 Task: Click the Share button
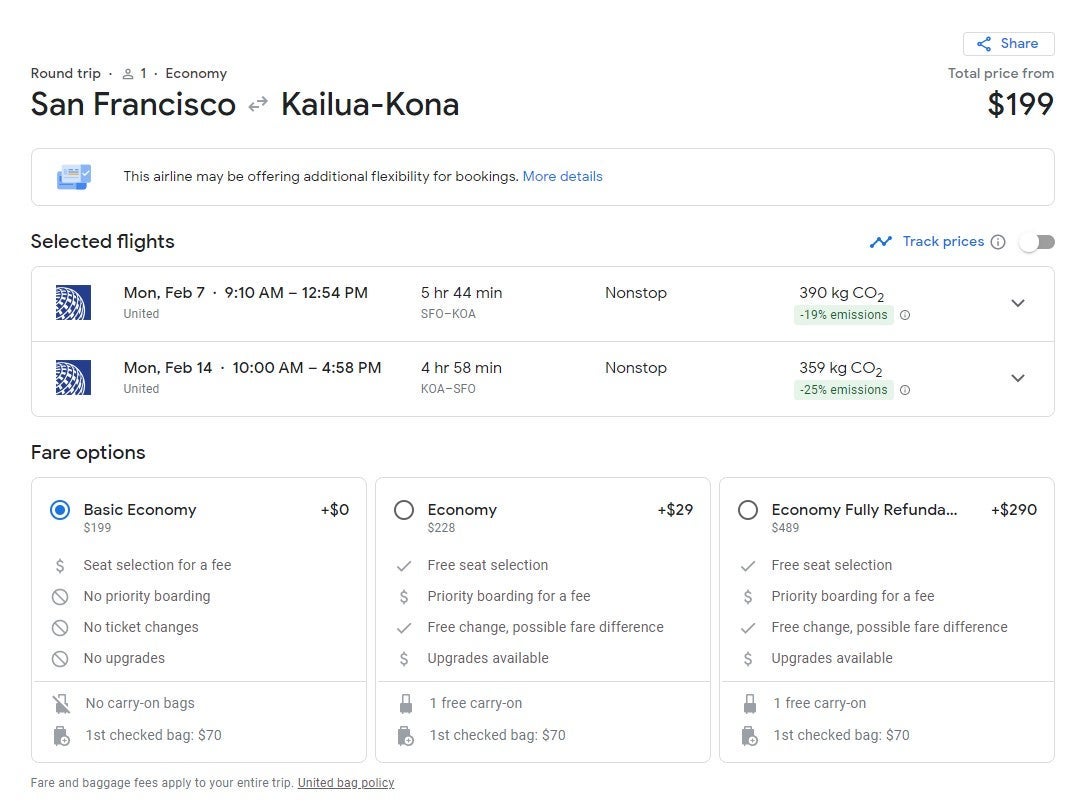[x=1008, y=44]
